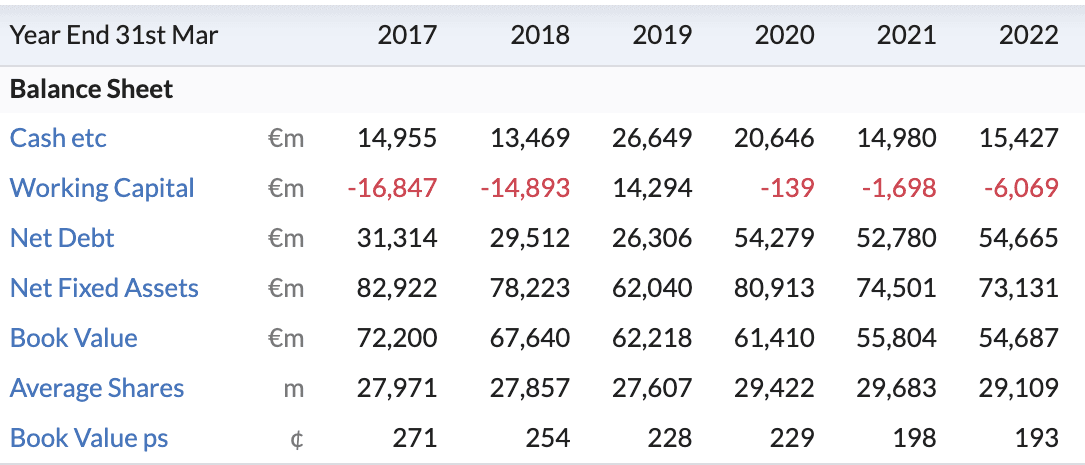Image resolution: width=1085 pixels, height=465 pixels.
Task: Click the Working Capital link
Action: pos(102,188)
